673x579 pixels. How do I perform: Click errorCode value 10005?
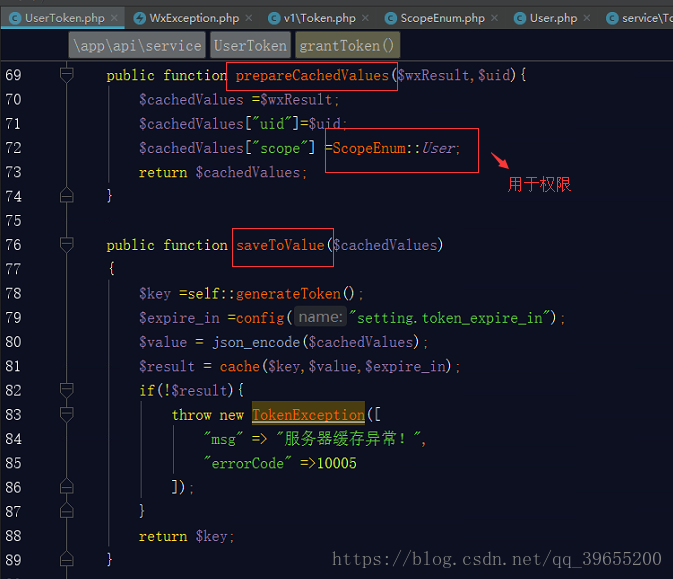coord(336,463)
